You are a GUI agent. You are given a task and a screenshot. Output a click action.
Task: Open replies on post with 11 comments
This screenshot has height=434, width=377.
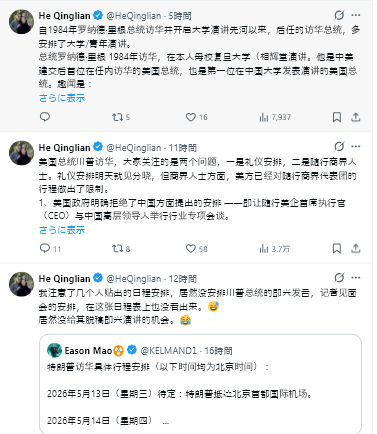(50, 249)
